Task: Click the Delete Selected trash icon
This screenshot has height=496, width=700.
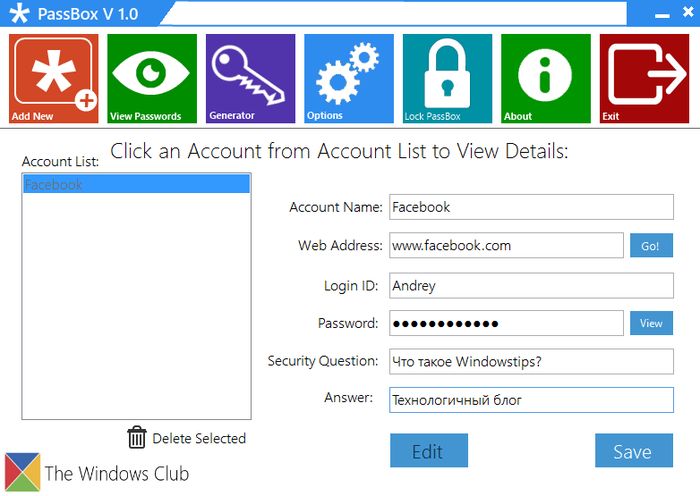Action: [x=137, y=438]
